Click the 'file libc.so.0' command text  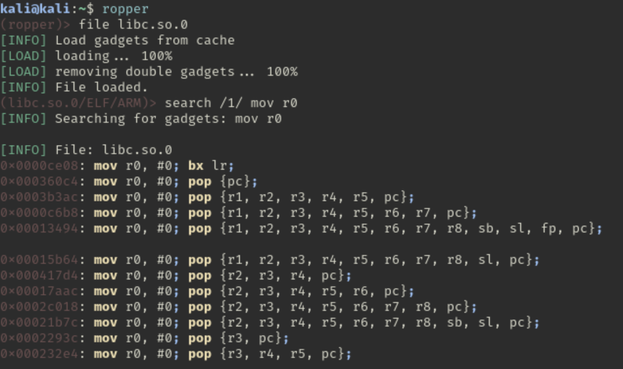click(x=133, y=25)
